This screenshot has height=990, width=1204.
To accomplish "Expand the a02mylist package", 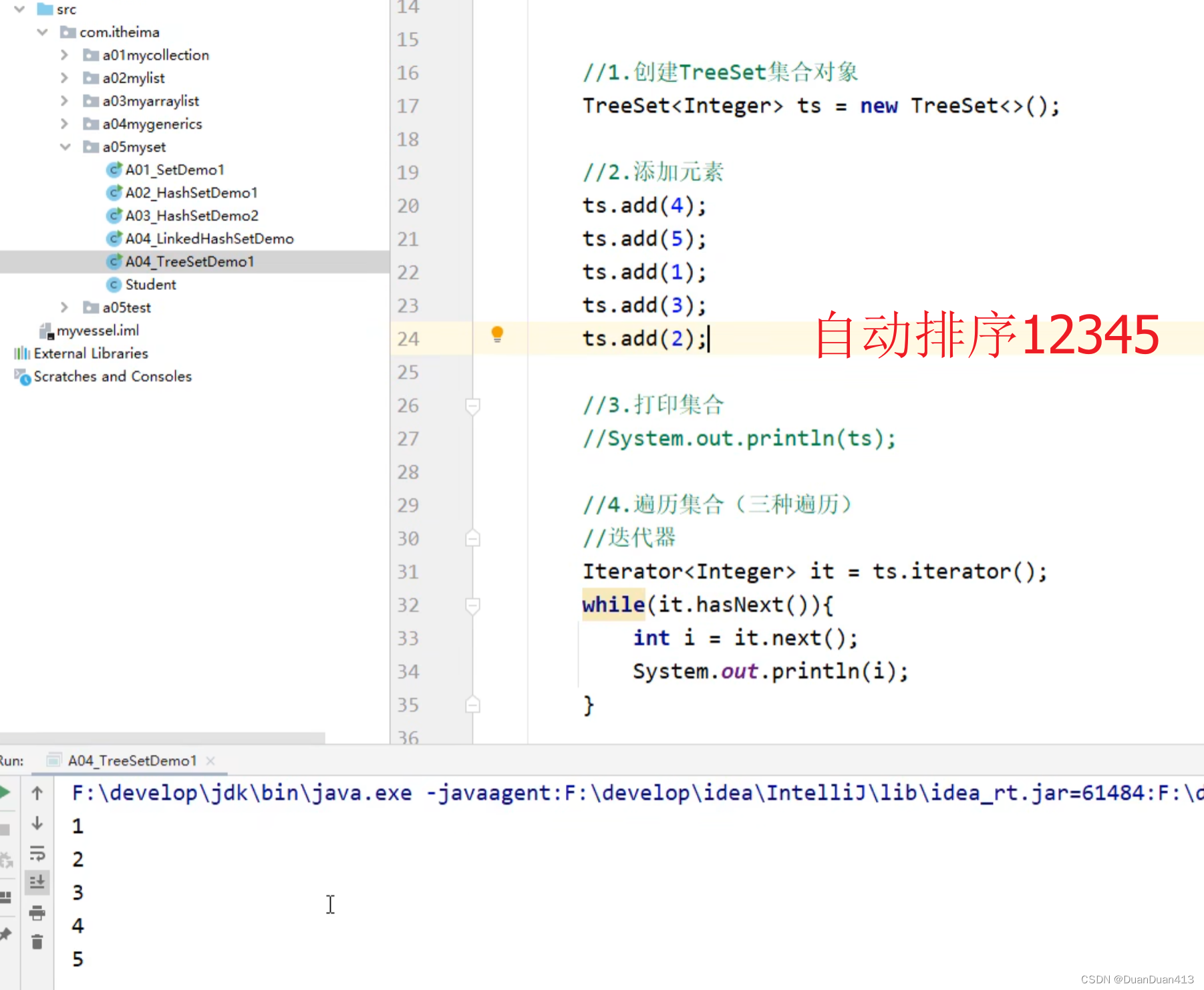I will click(65, 78).
